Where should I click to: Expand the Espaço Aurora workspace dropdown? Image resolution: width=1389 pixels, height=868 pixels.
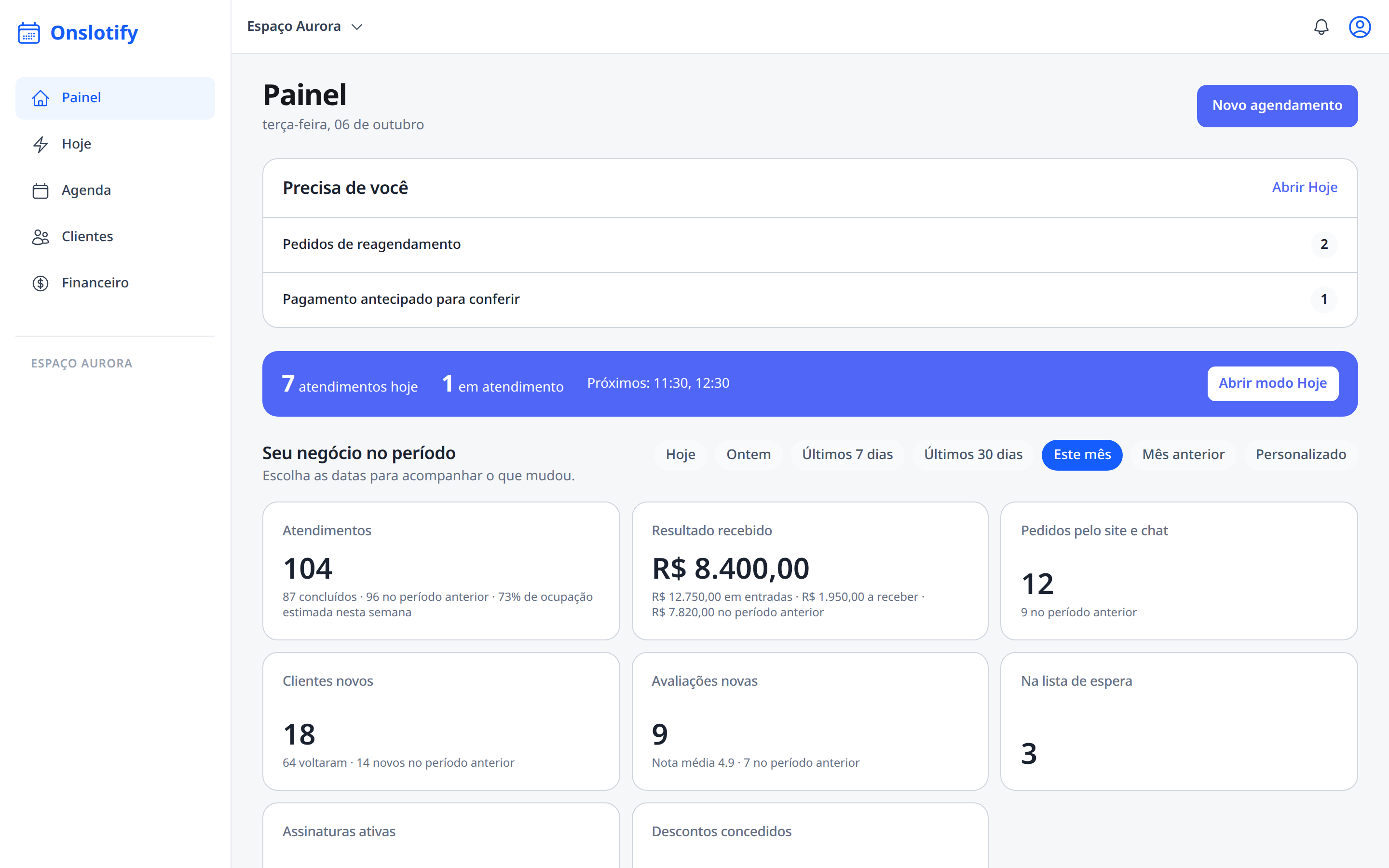tap(305, 27)
